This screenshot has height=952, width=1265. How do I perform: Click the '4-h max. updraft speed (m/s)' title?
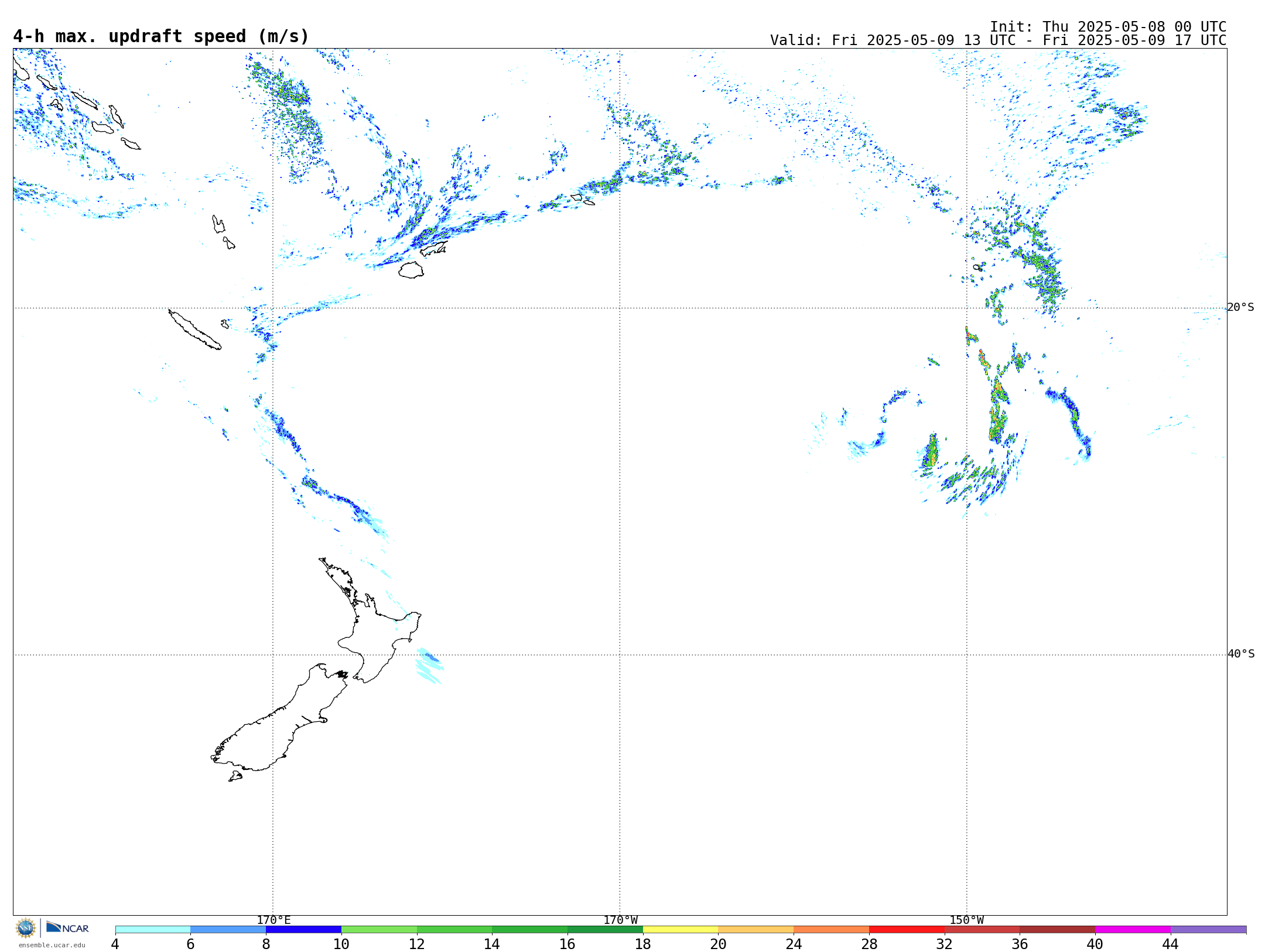(161, 36)
